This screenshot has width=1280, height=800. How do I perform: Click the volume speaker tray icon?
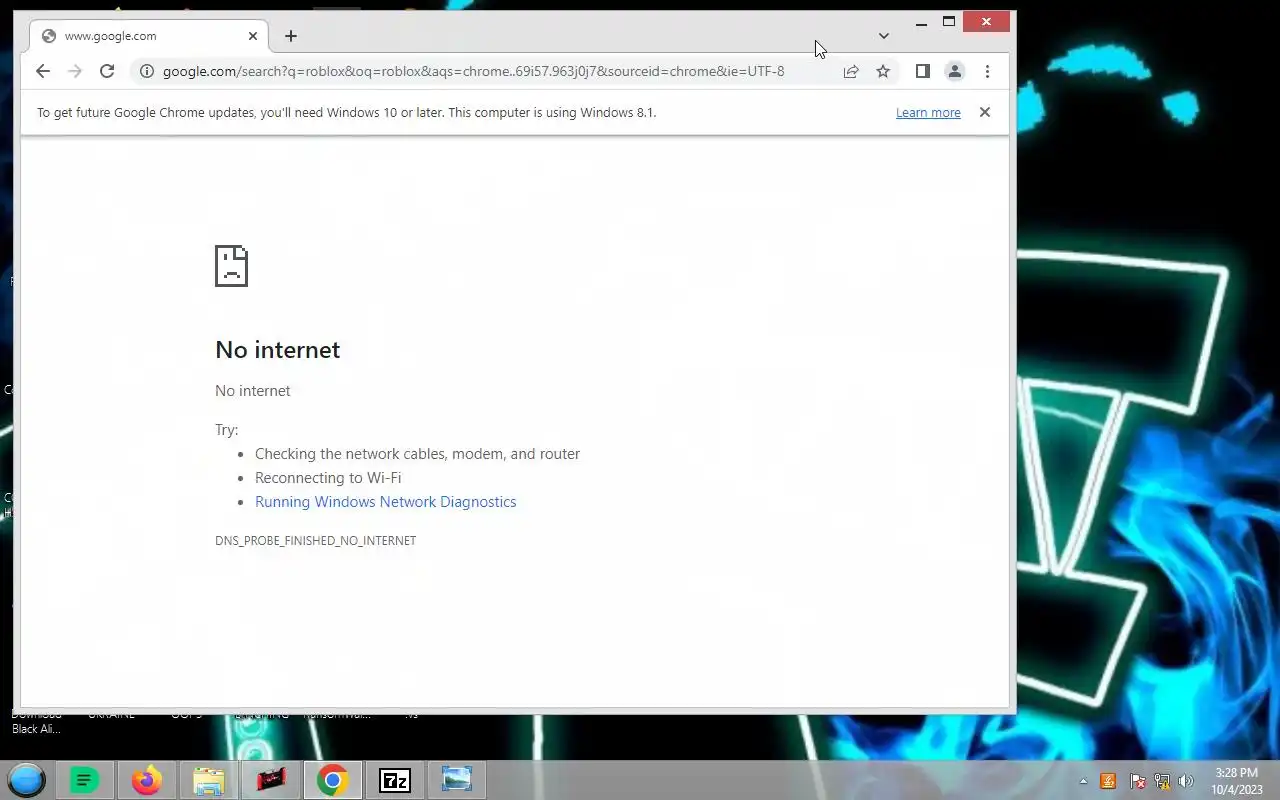point(1186,781)
